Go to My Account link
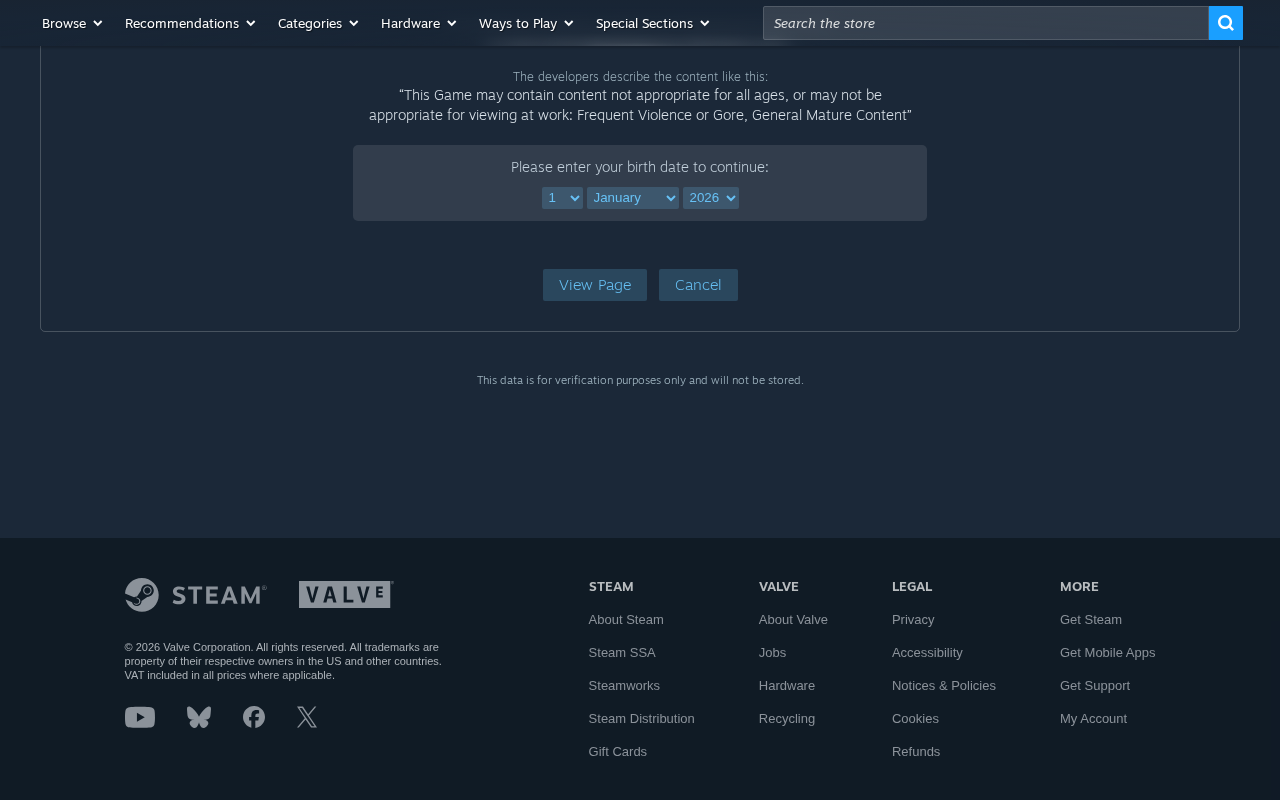1280x800 pixels. (1093, 719)
